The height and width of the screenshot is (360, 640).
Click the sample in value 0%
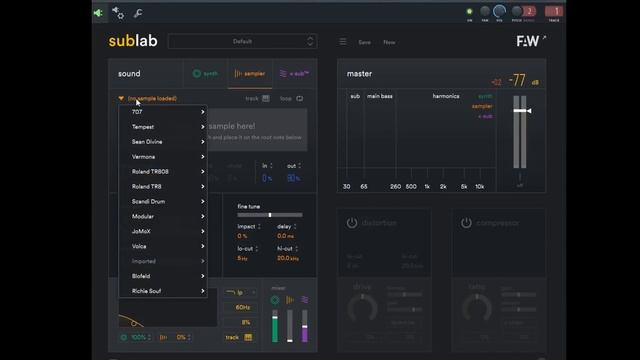coord(267,178)
